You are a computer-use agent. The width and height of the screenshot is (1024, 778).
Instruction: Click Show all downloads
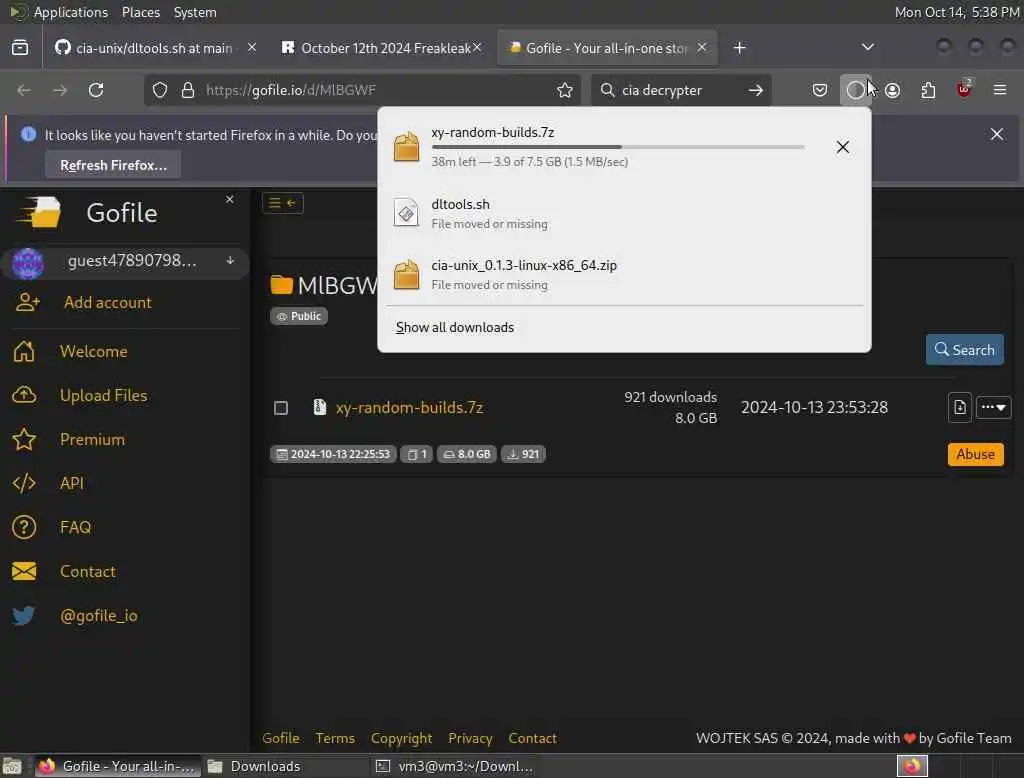[455, 327]
